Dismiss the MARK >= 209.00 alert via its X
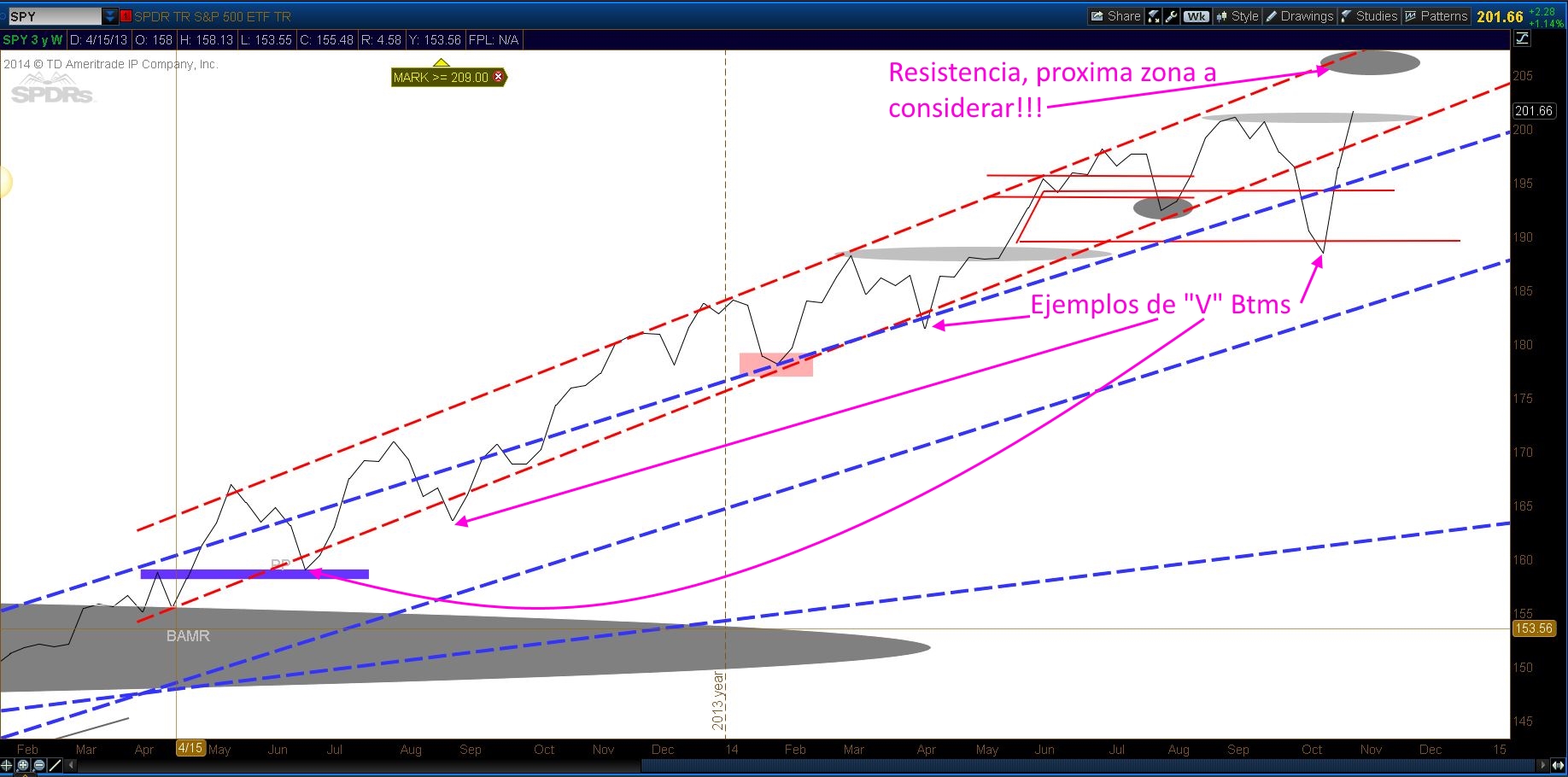This screenshot has width=1568, height=777. (499, 77)
